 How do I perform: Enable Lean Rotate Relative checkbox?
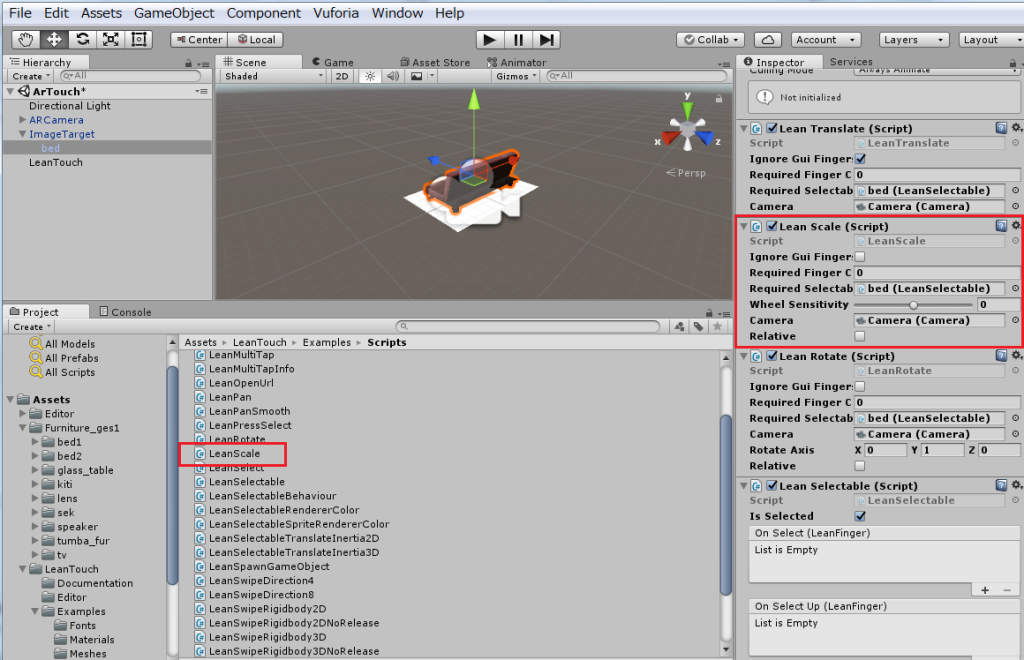pos(860,466)
